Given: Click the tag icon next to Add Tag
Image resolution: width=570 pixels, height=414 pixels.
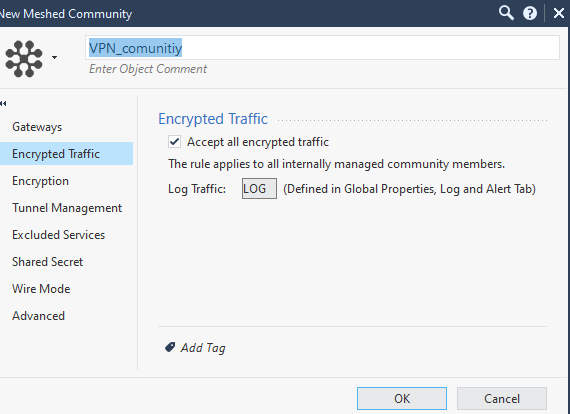Looking at the screenshot, I should click(170, 347).
